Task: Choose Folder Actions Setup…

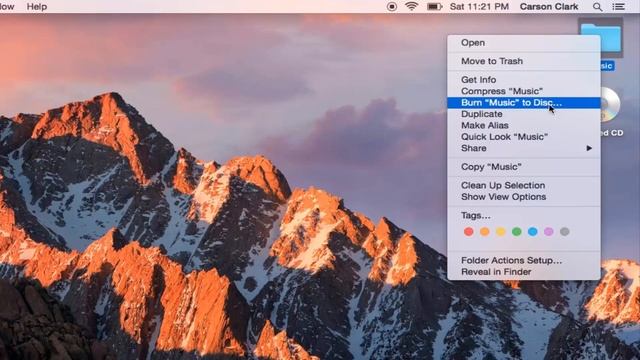Action: 524,260
